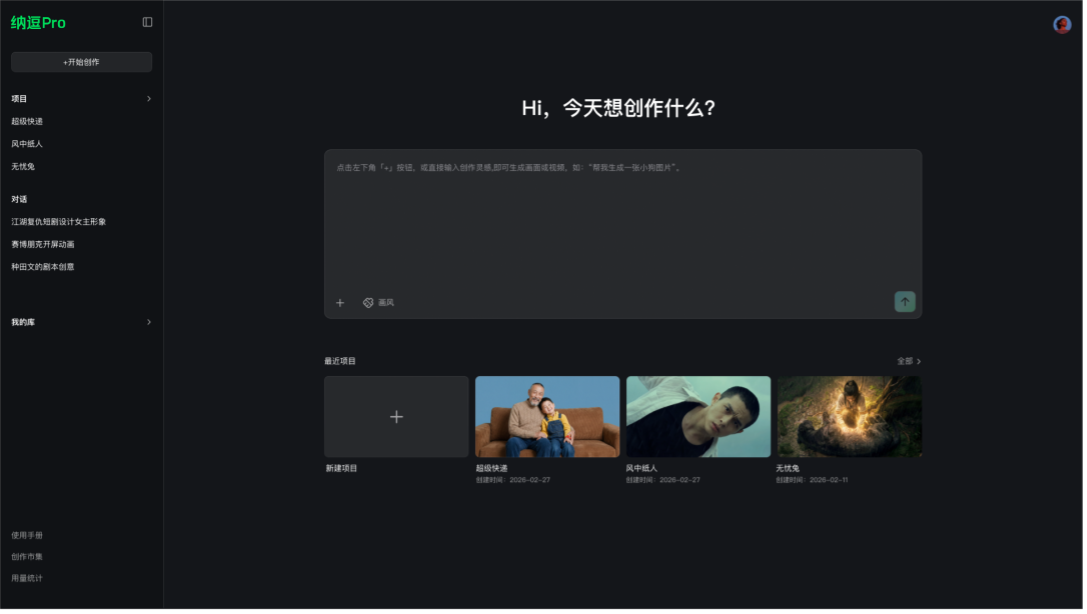Open the 风中纸人 project thumbnail
This screenshot has width=1087, height=614.
pyautogui.click(x=698, y=417)
